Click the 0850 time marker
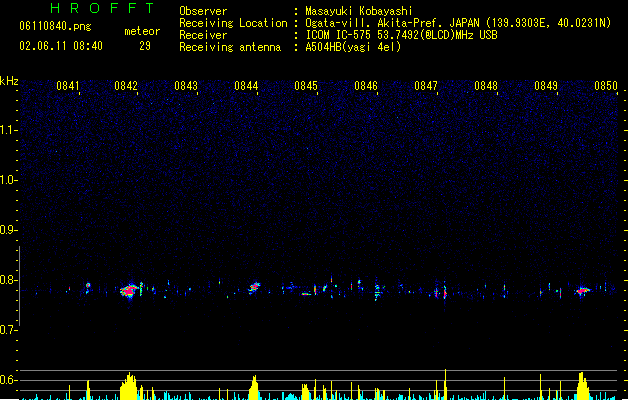Screen dimensions: 629x400 click(x=606, y=86)
